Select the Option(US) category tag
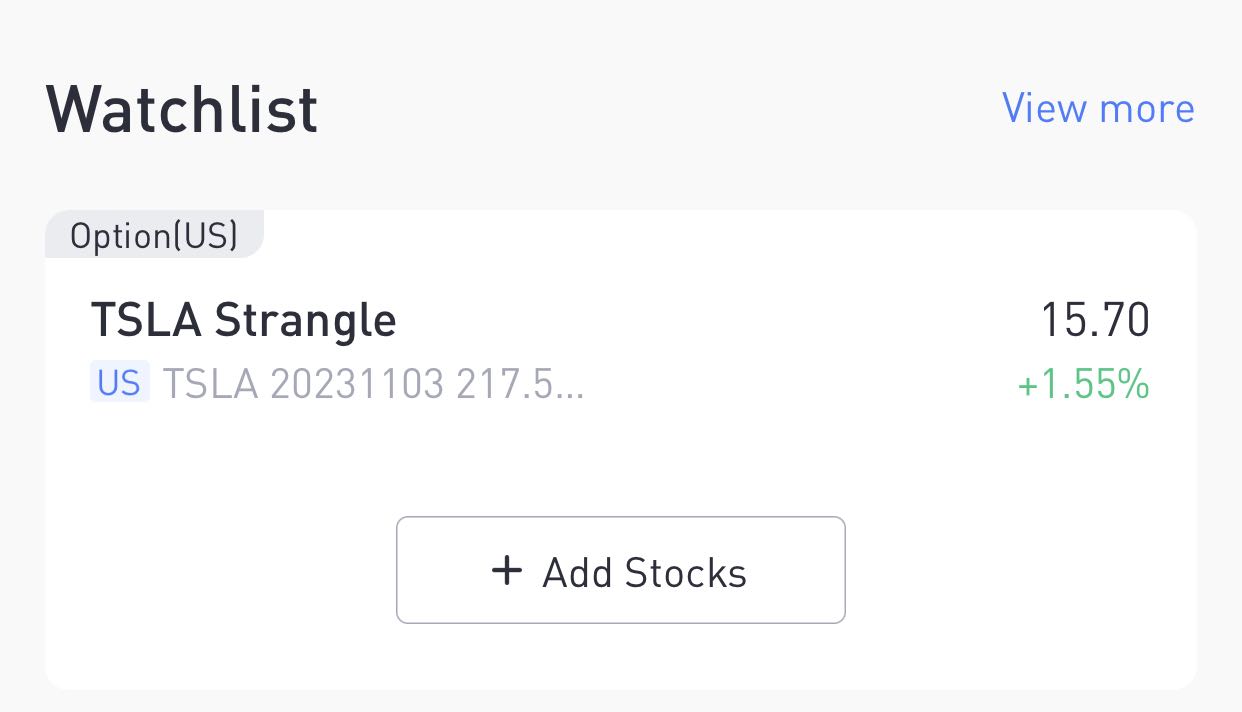The height and width of the screenshot is (712, 1242). click(x=154, y=236)
